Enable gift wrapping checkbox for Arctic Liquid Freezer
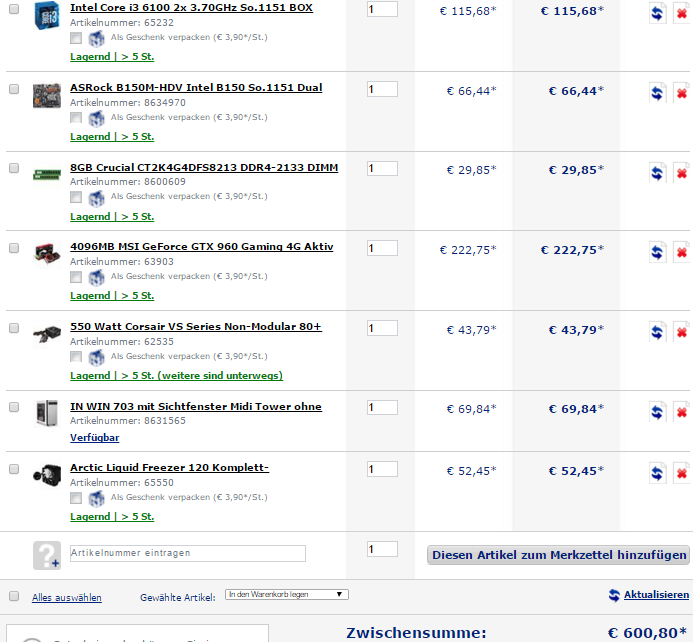 click(x=76, y=498)
